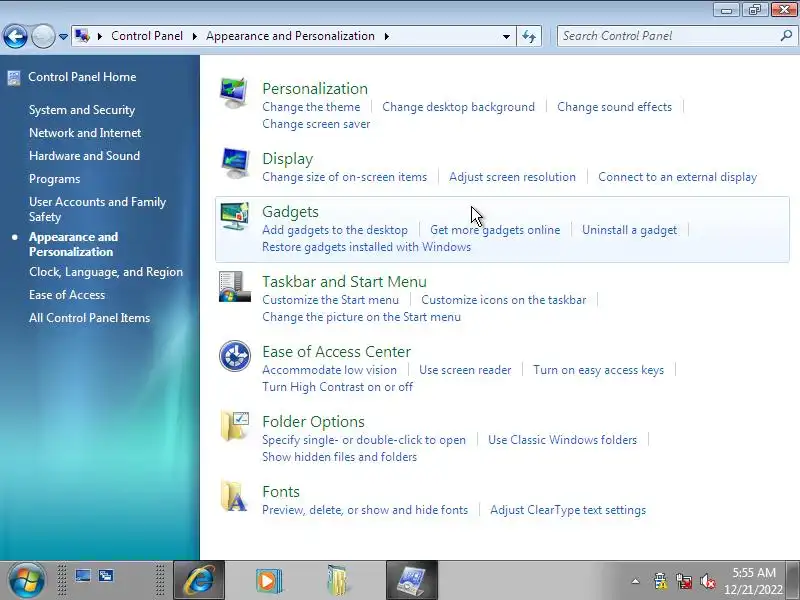Viewport: 800px width, 600px height.
Task: Click the Fonts folder icon
Action: point(234,496)
